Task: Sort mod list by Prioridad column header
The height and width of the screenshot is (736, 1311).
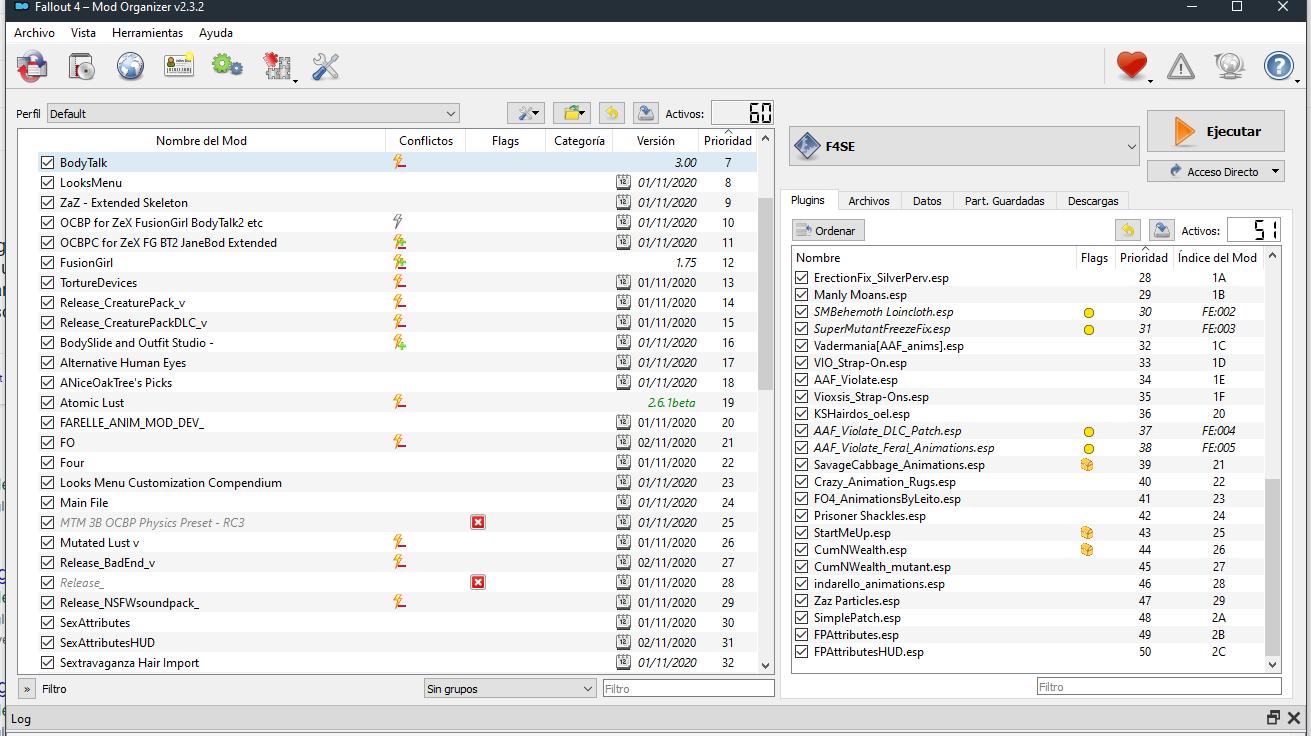Action: point(727,141)
